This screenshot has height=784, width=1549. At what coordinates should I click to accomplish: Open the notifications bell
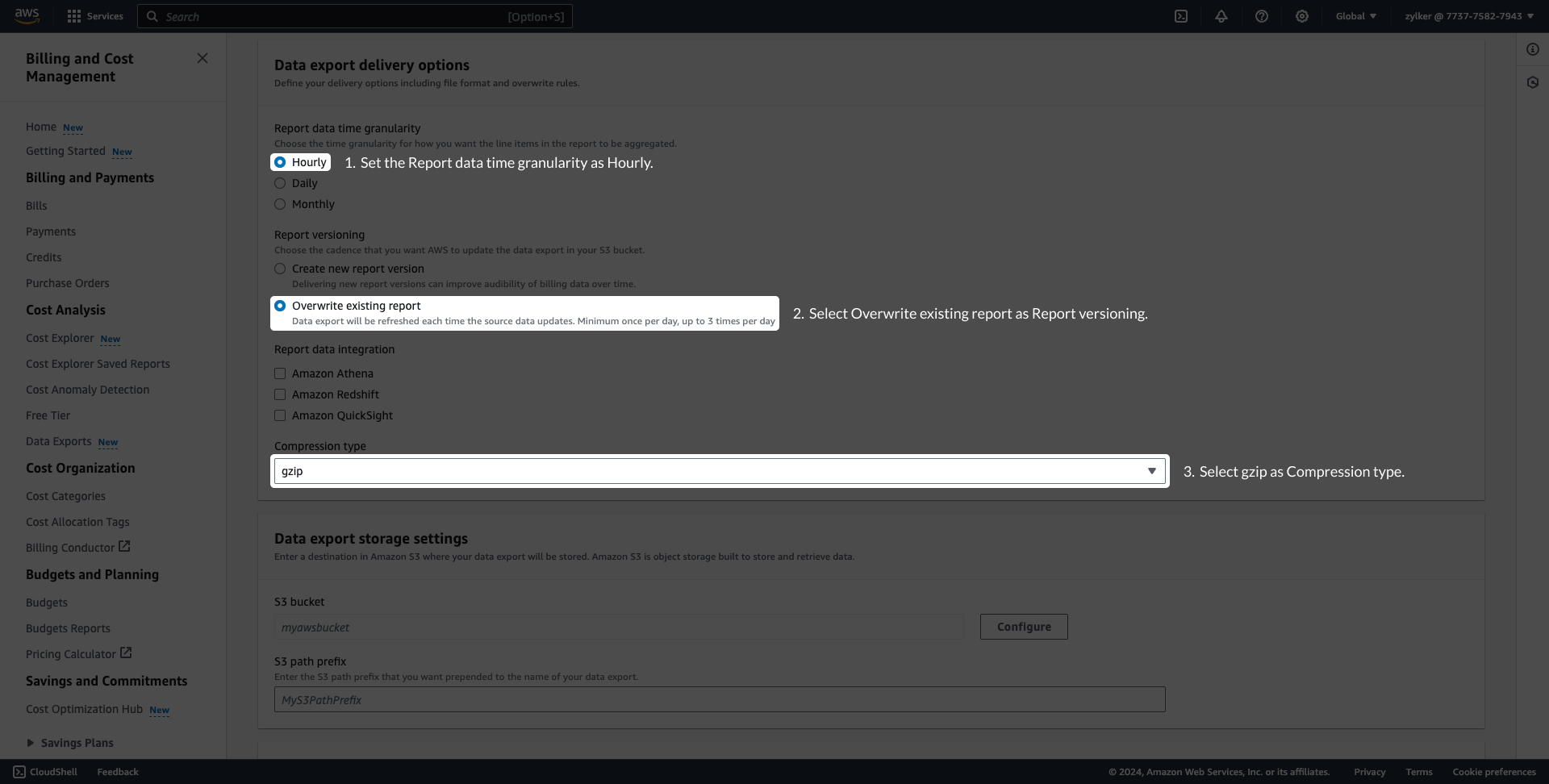[x=1221, y=16]
